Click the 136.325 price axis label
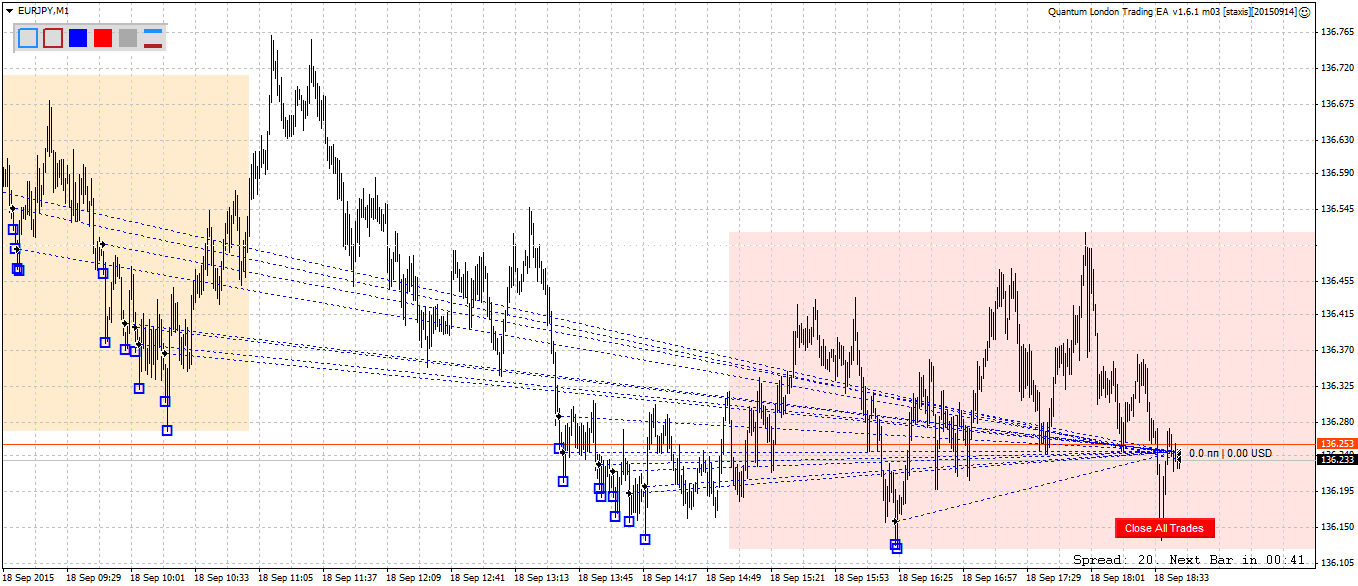Image resolution: width=1358 pixels, height=586 pixels. tap(1337, 385)
